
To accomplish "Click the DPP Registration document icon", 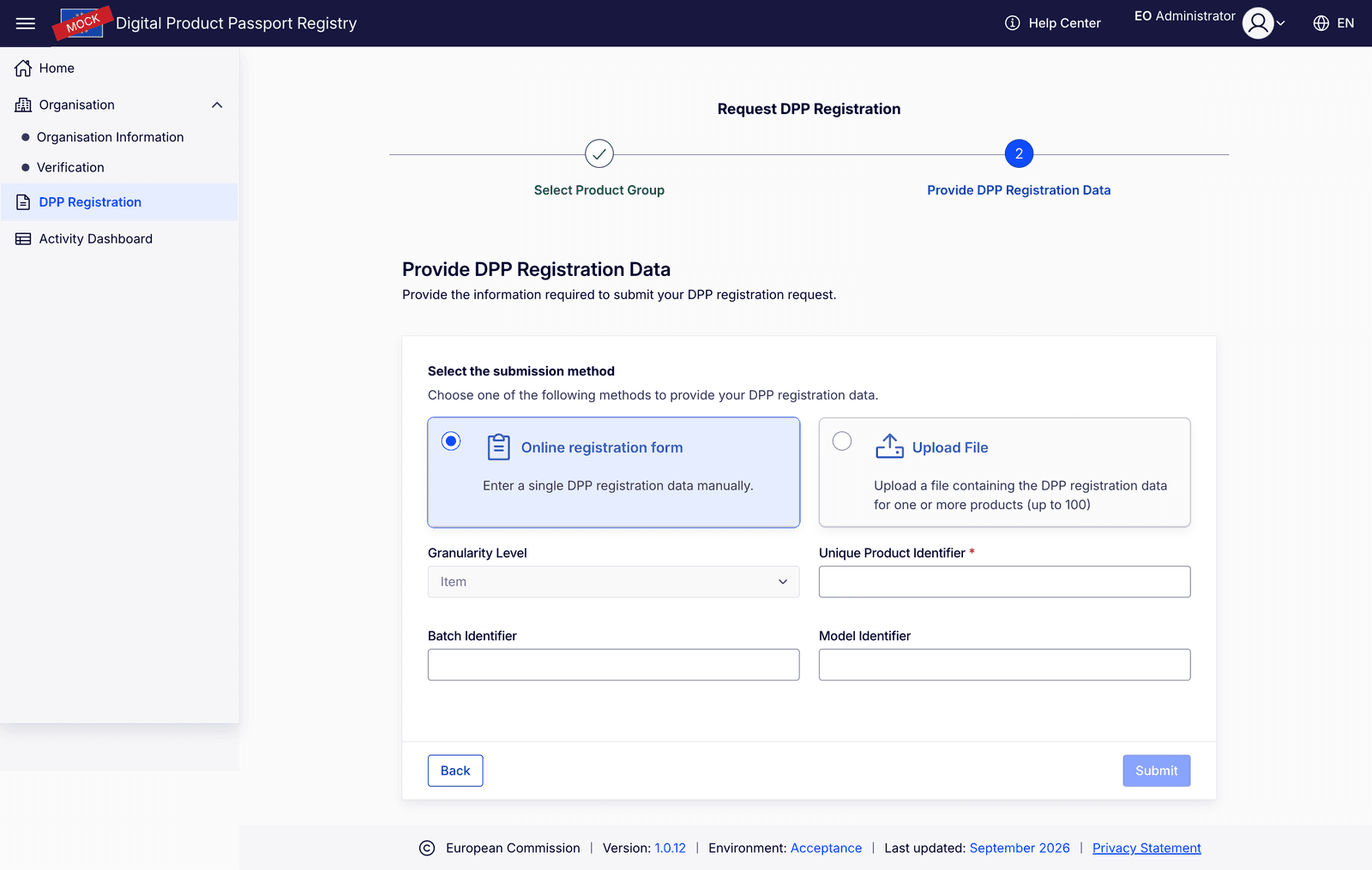I will coord(23,202).
